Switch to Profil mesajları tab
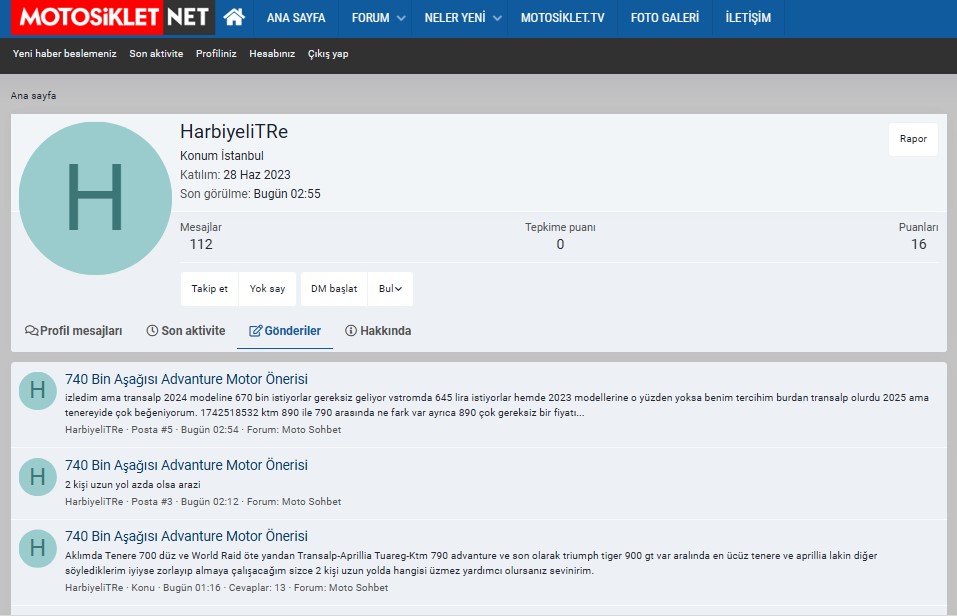957x616 pixels. (x=73, y=331)
